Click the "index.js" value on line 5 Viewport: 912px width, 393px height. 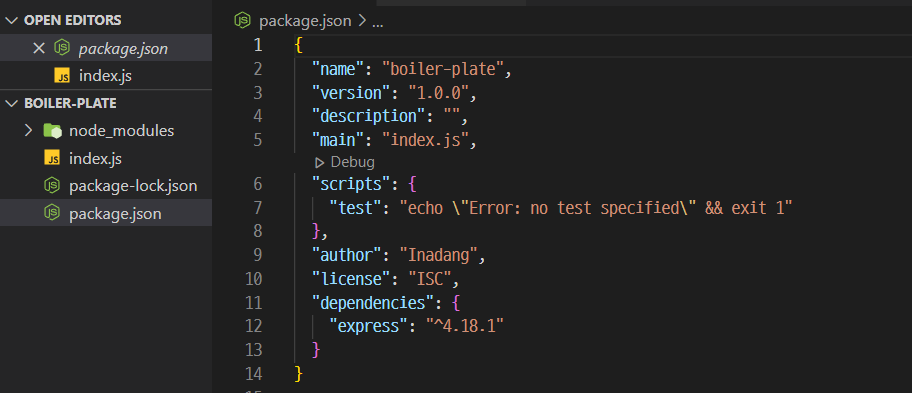425,140
